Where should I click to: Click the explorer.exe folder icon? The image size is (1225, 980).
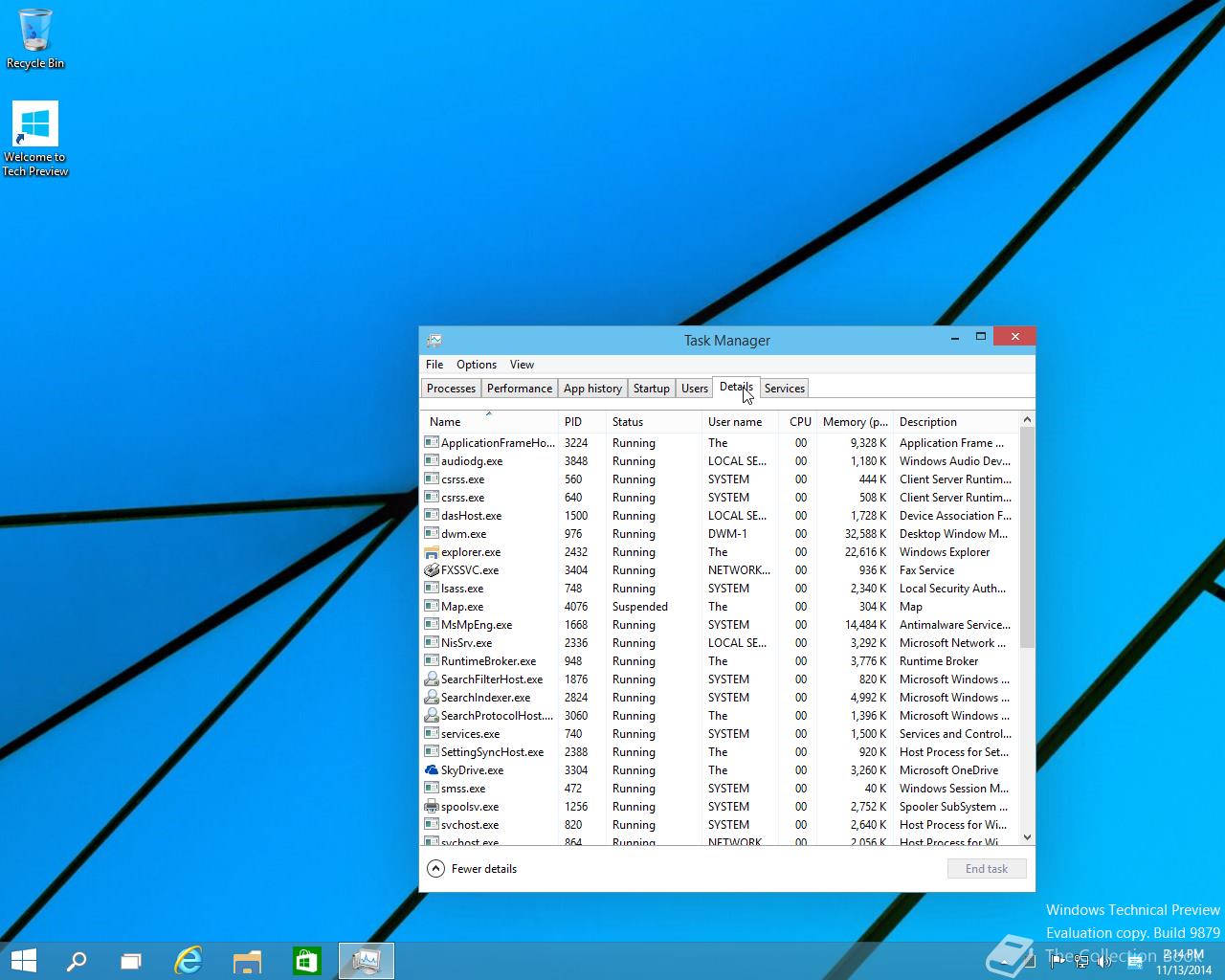tap(432, 552)
